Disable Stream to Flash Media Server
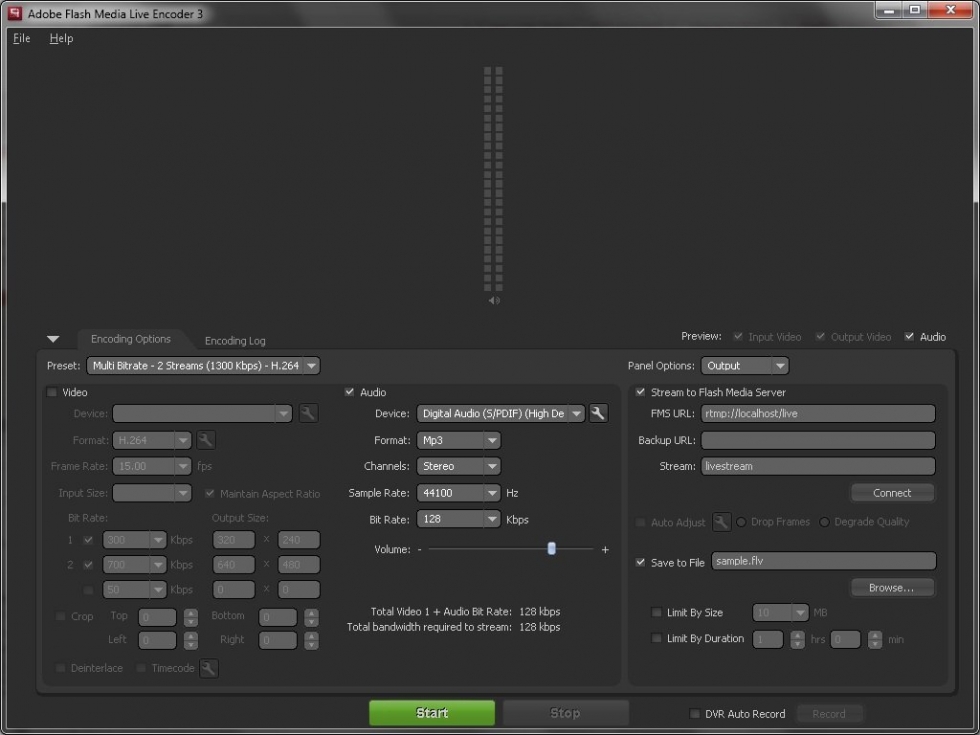Image resolution: width=980 pixels, height=735 pixels. click(640, 392)
